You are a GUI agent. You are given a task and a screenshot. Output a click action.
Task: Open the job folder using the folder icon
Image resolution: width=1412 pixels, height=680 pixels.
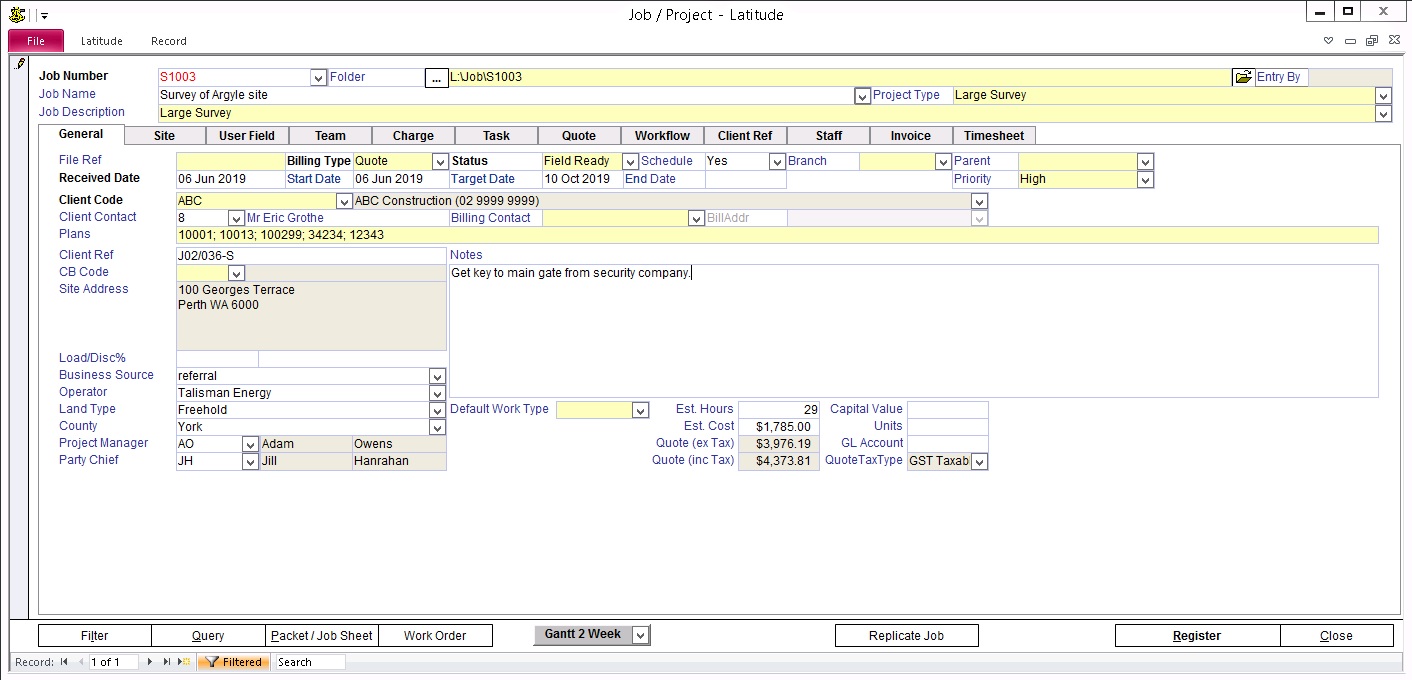1242,77
